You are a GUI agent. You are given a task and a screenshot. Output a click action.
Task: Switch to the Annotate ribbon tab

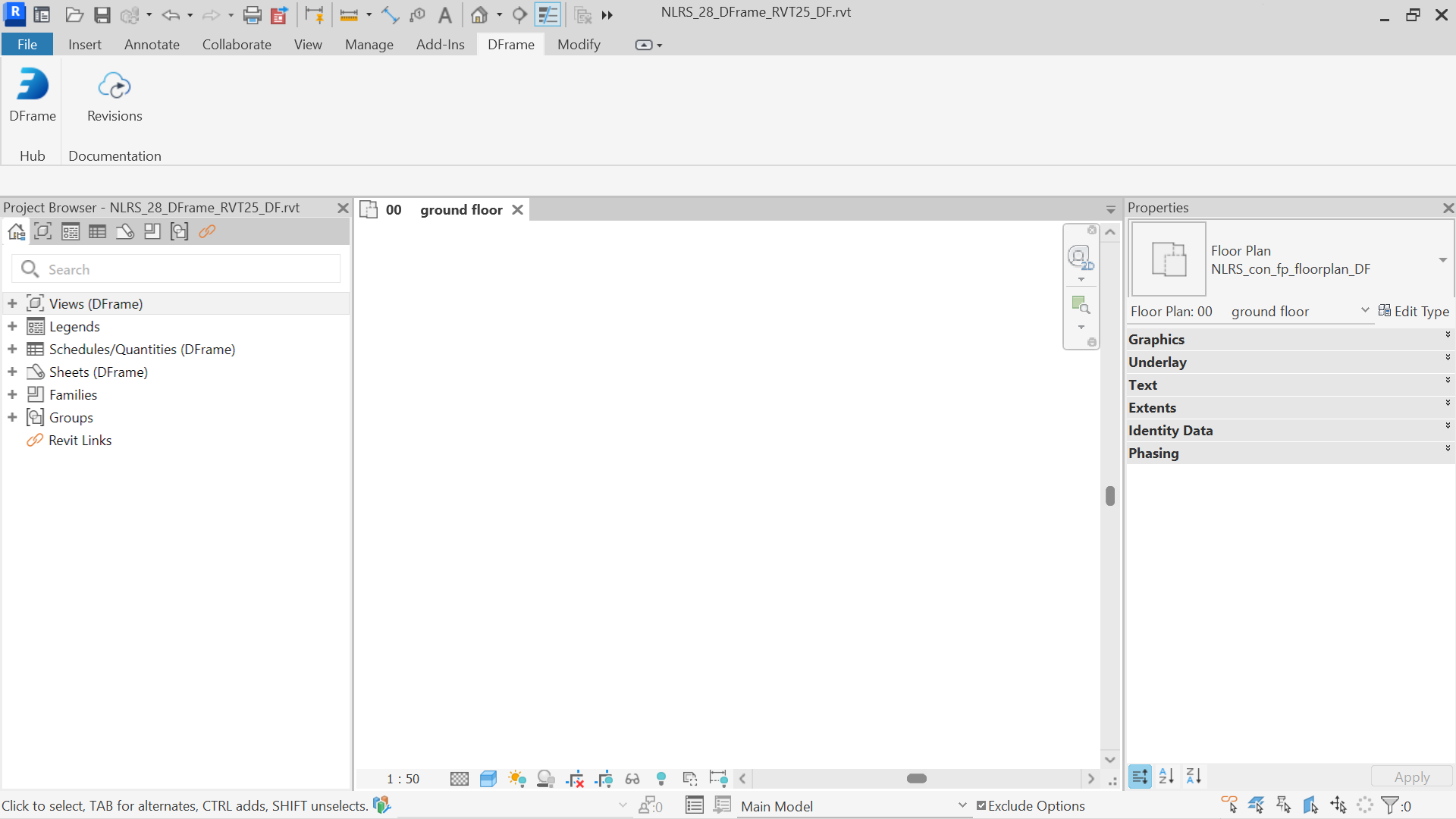152,44
